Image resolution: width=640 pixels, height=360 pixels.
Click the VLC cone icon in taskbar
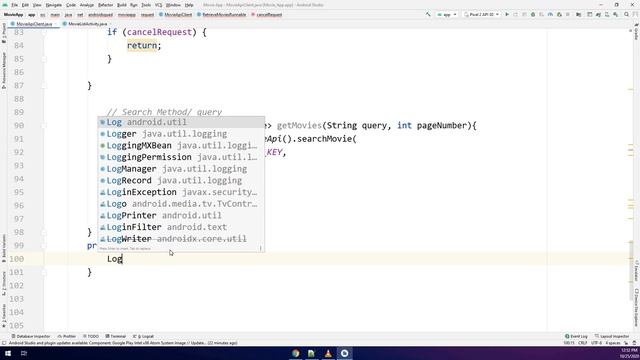pos(328,353)
